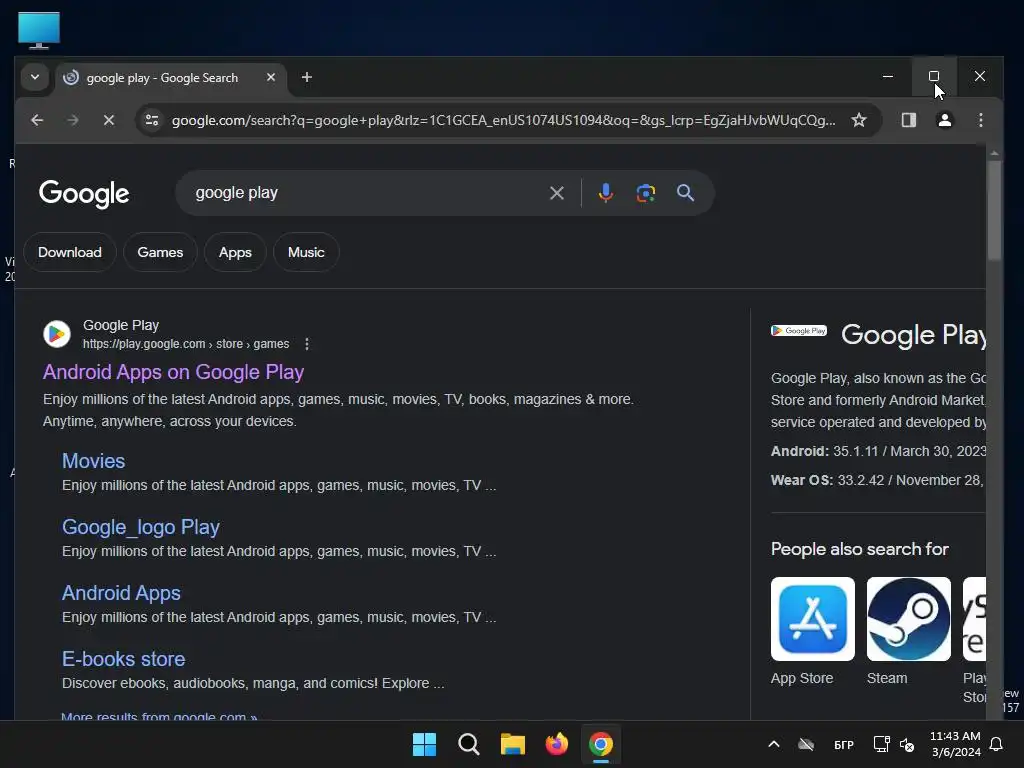Screen dimensions: 1024x768
Task: Open the network status tray icon
Action: (881, 744)
